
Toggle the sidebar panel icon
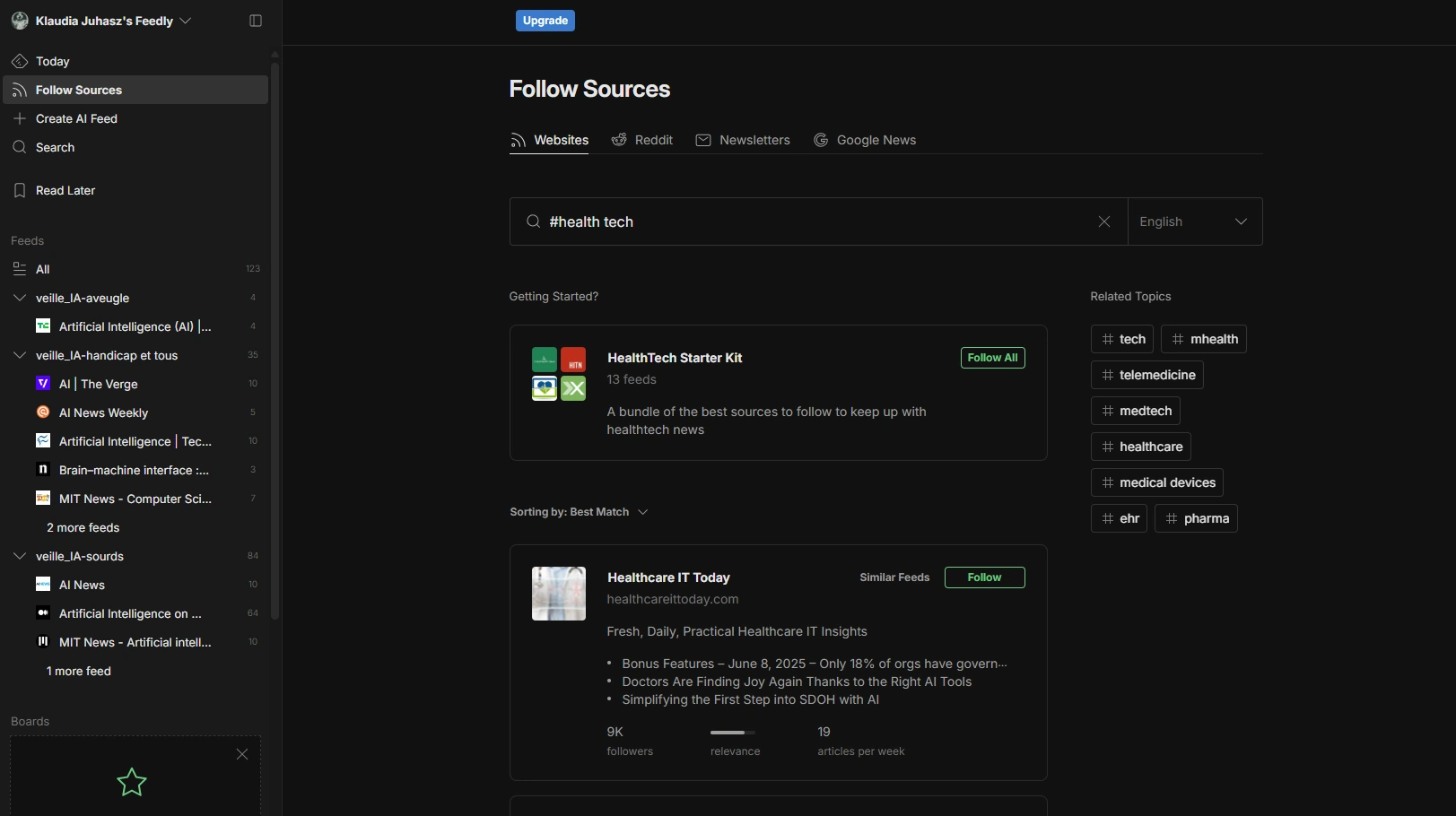click(x=256, y=21)
